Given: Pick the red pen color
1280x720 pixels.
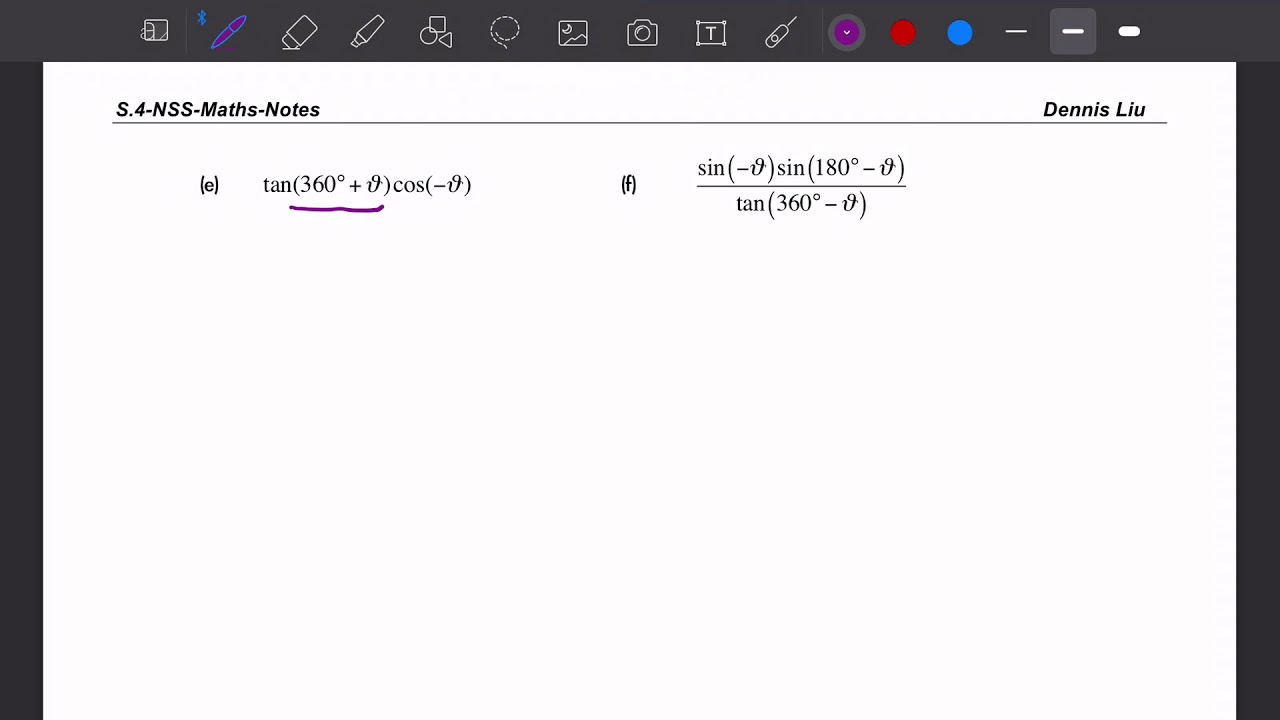Looking at the screenshot, I should (x=903, y=33).
